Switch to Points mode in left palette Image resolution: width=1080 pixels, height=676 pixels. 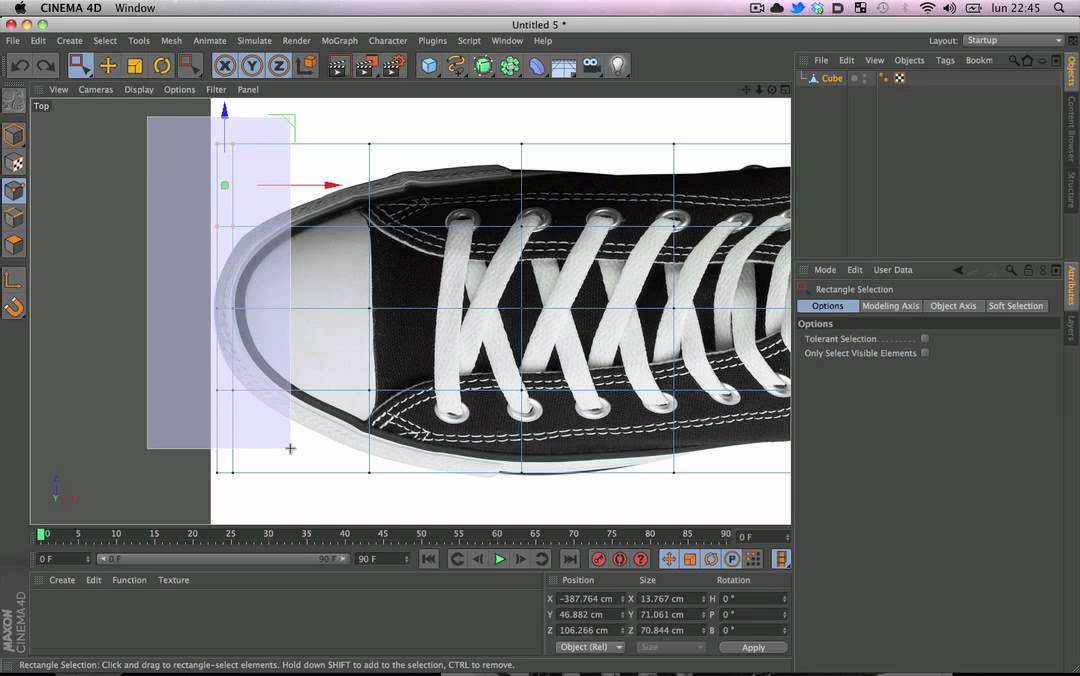point(14,191)
